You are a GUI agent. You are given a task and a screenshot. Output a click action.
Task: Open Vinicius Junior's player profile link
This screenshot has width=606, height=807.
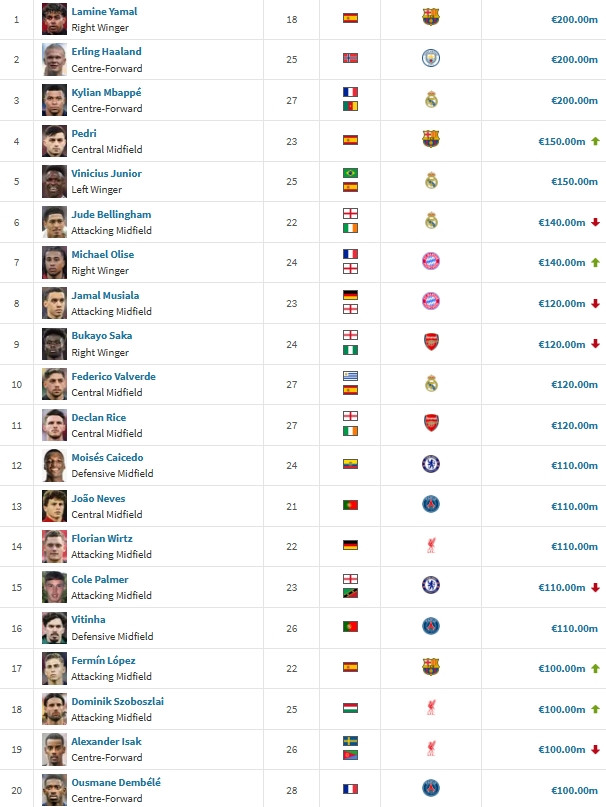click(x=106, y=173)
